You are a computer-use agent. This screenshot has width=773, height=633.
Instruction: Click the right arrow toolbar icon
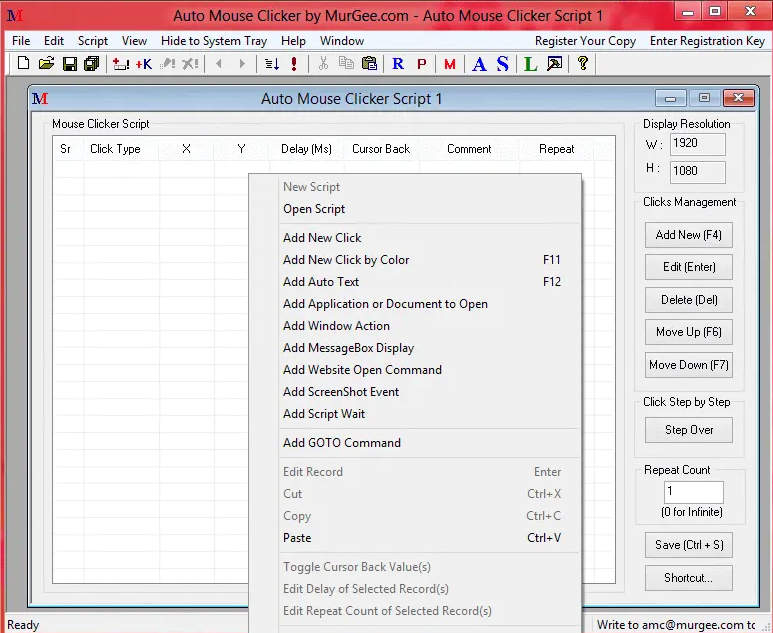click(242, 64)
